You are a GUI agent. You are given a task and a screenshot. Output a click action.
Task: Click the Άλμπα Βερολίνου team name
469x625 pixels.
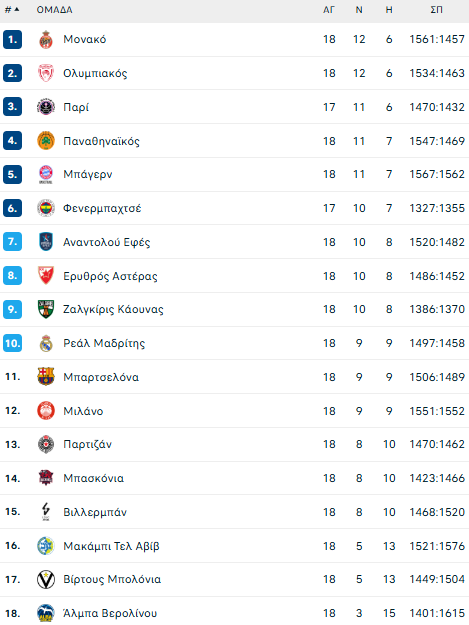tap(110, 613)
